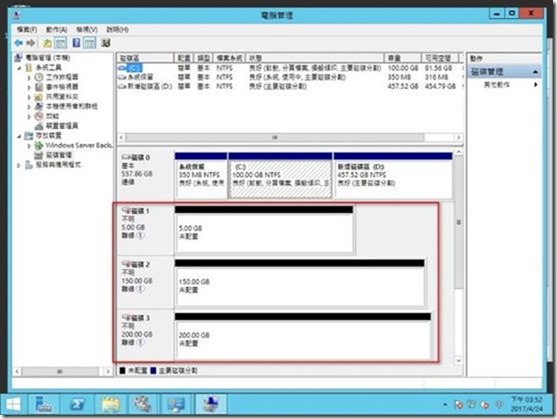Click the 磁碟 2 offline disk label
The image size is (557, 419).
pos(145,282)
